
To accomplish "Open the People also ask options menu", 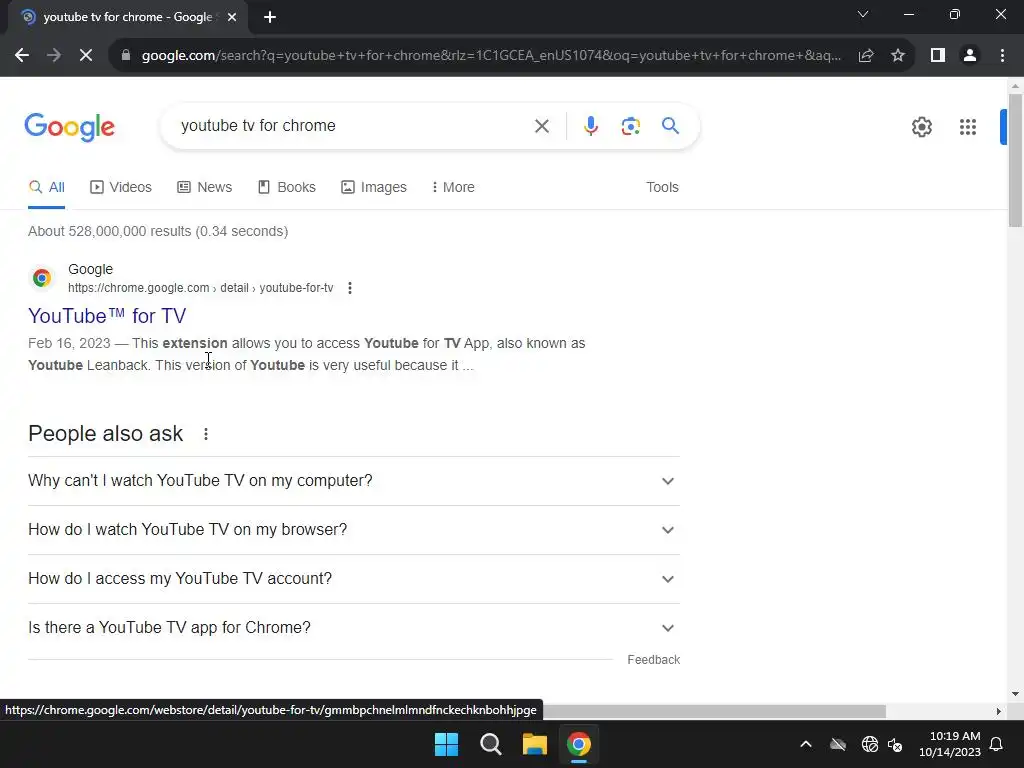I will click(206, 434).
